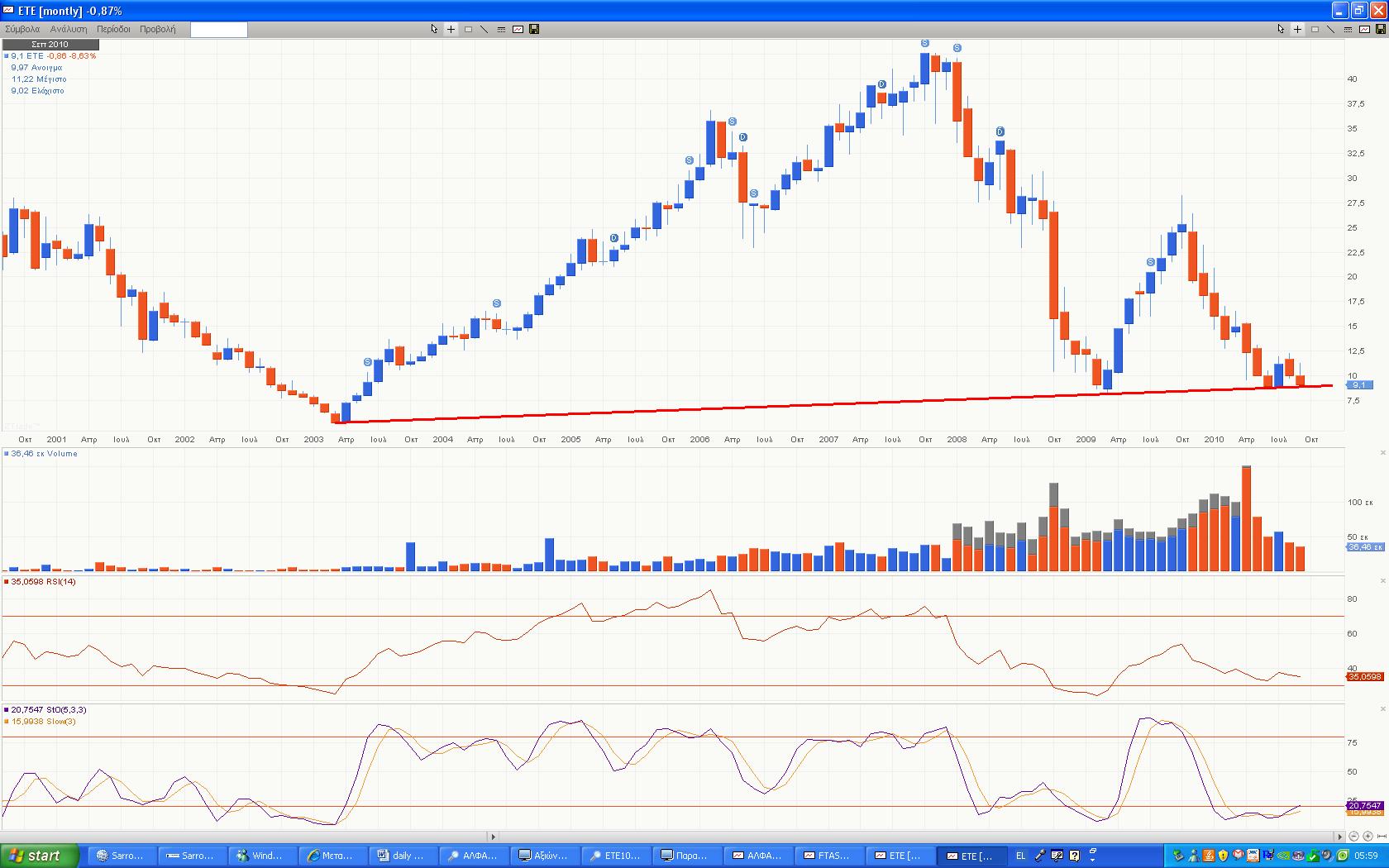Click the save floppy icon at far right

[1381, 29]
